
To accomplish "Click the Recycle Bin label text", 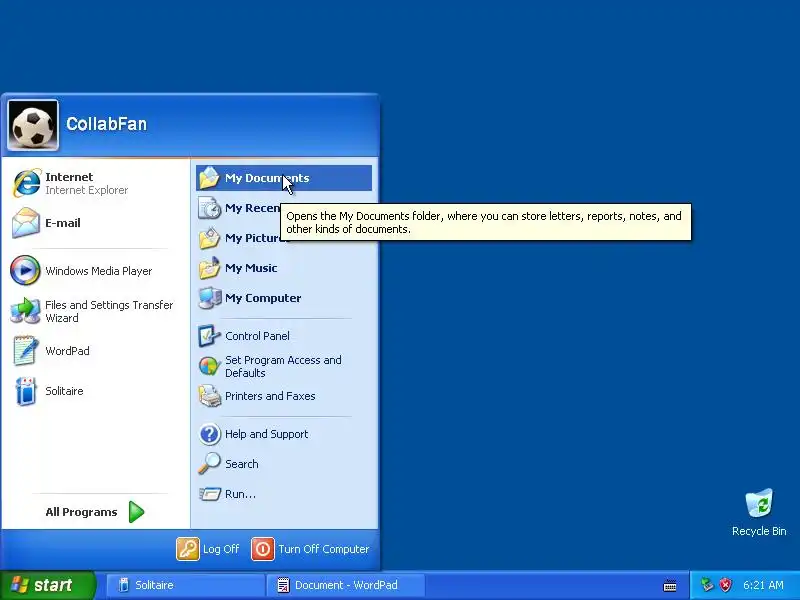I will click(x=759, y=531).
